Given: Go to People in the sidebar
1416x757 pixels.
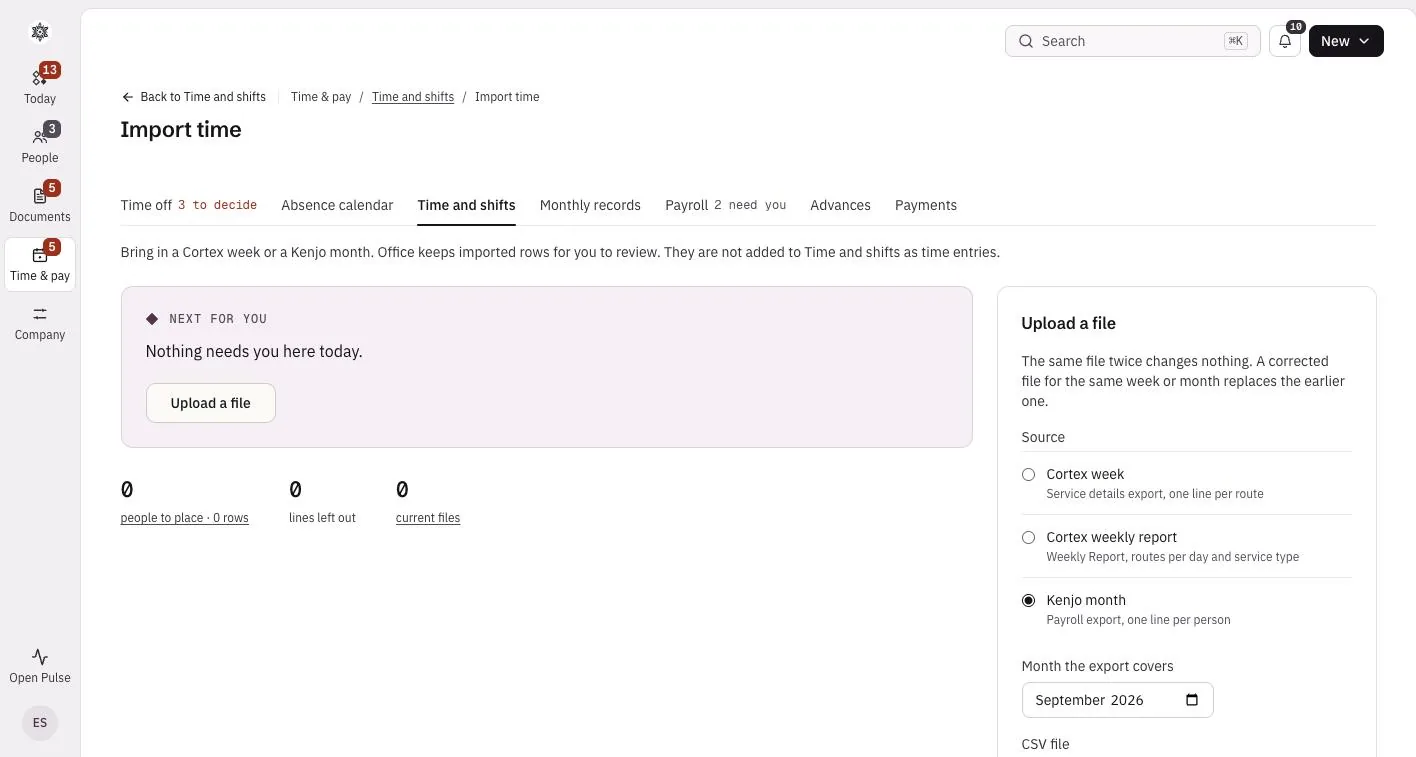Looking at the screenshot, I should point(40,144).
